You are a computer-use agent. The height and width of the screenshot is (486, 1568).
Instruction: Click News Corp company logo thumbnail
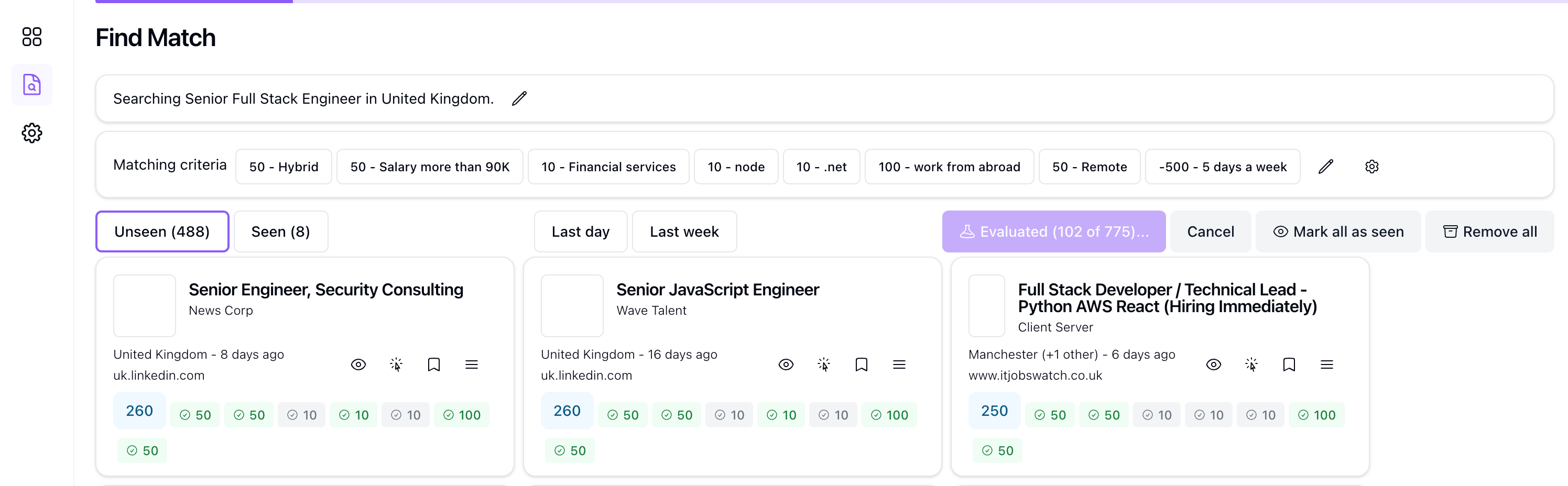coord(145,306)
